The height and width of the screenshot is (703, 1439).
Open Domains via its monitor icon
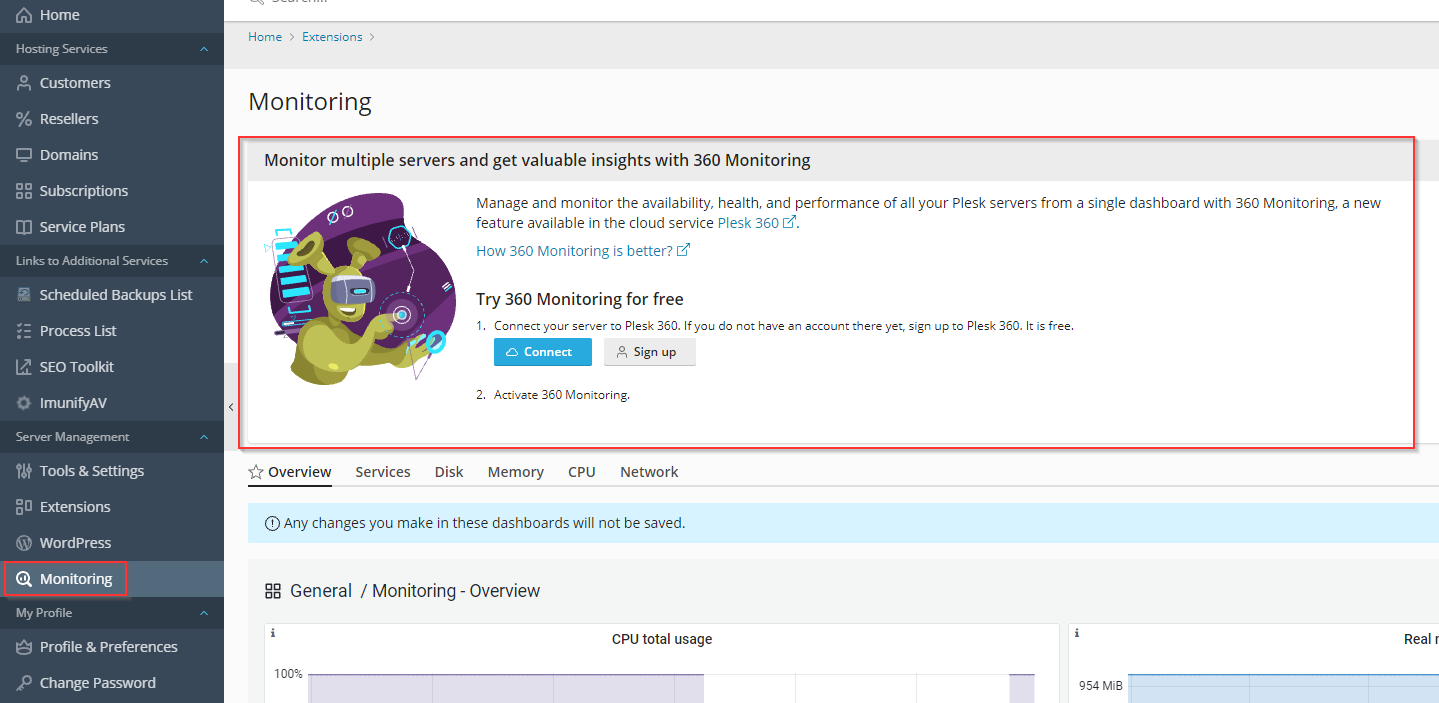click(24, 155)
